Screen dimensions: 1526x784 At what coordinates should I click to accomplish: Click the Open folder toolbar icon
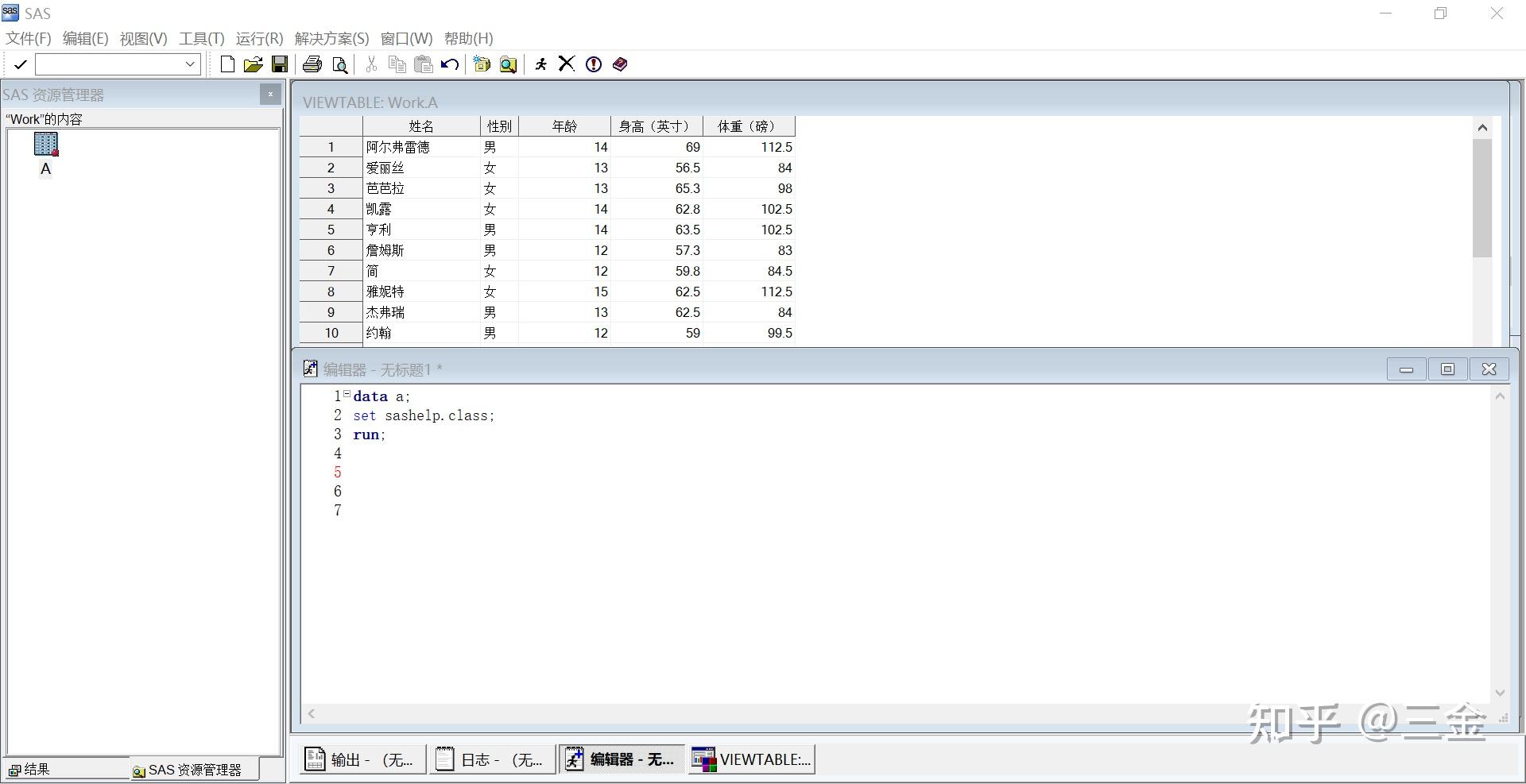[x=253, y=64]
